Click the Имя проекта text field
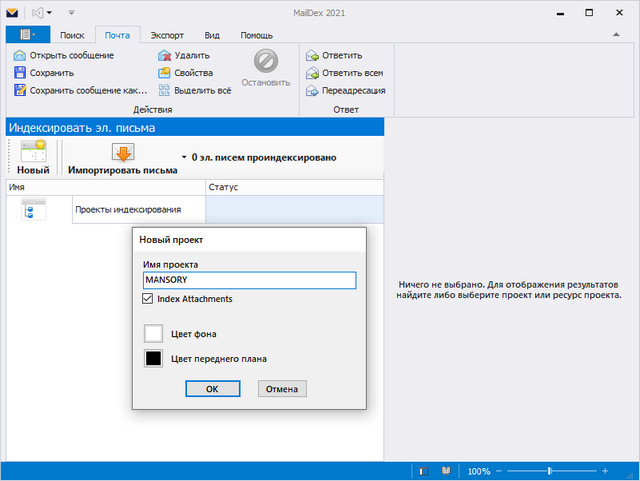640x481 pixels. (249, 281)
